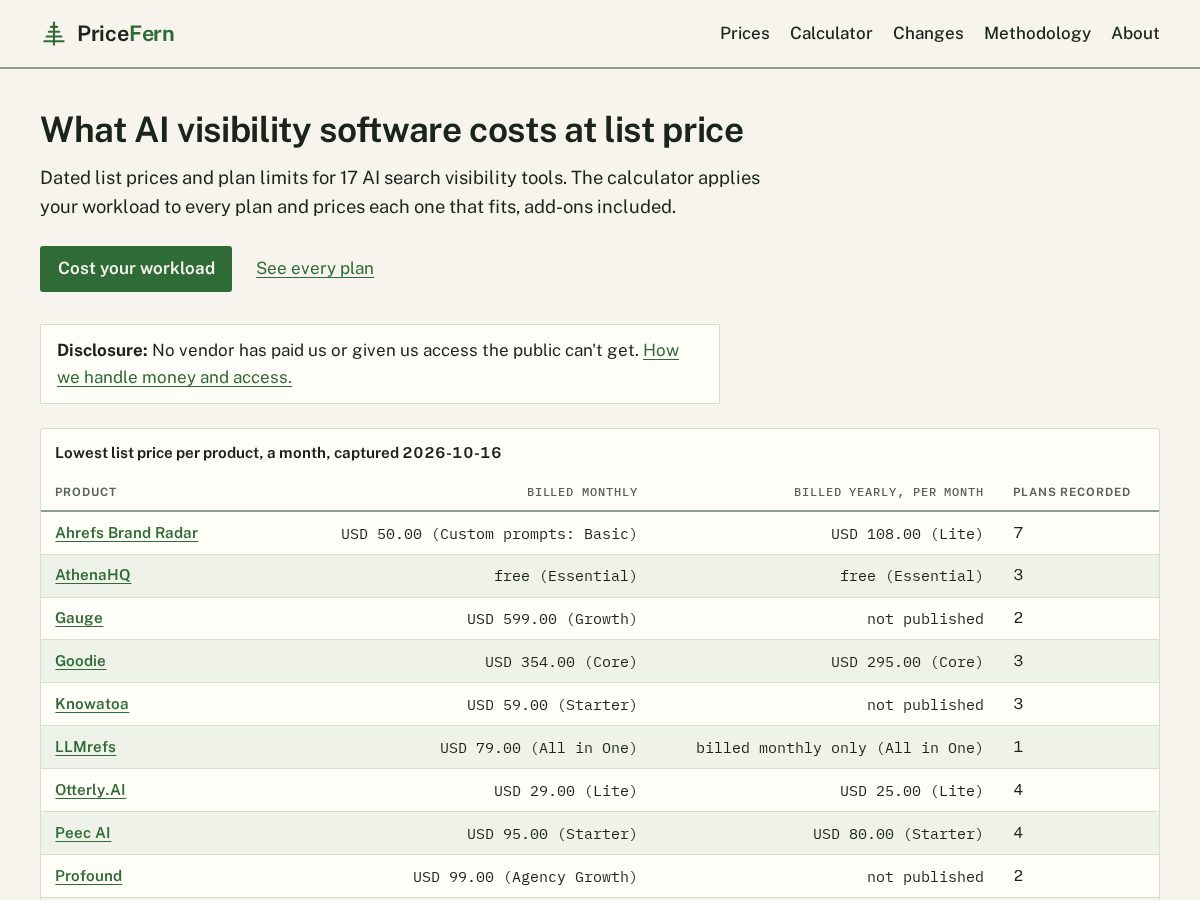Select 'USD 59.00 (Starter)' cell
This screenshot has width=1200, height=900.
(x=552, y=705)
